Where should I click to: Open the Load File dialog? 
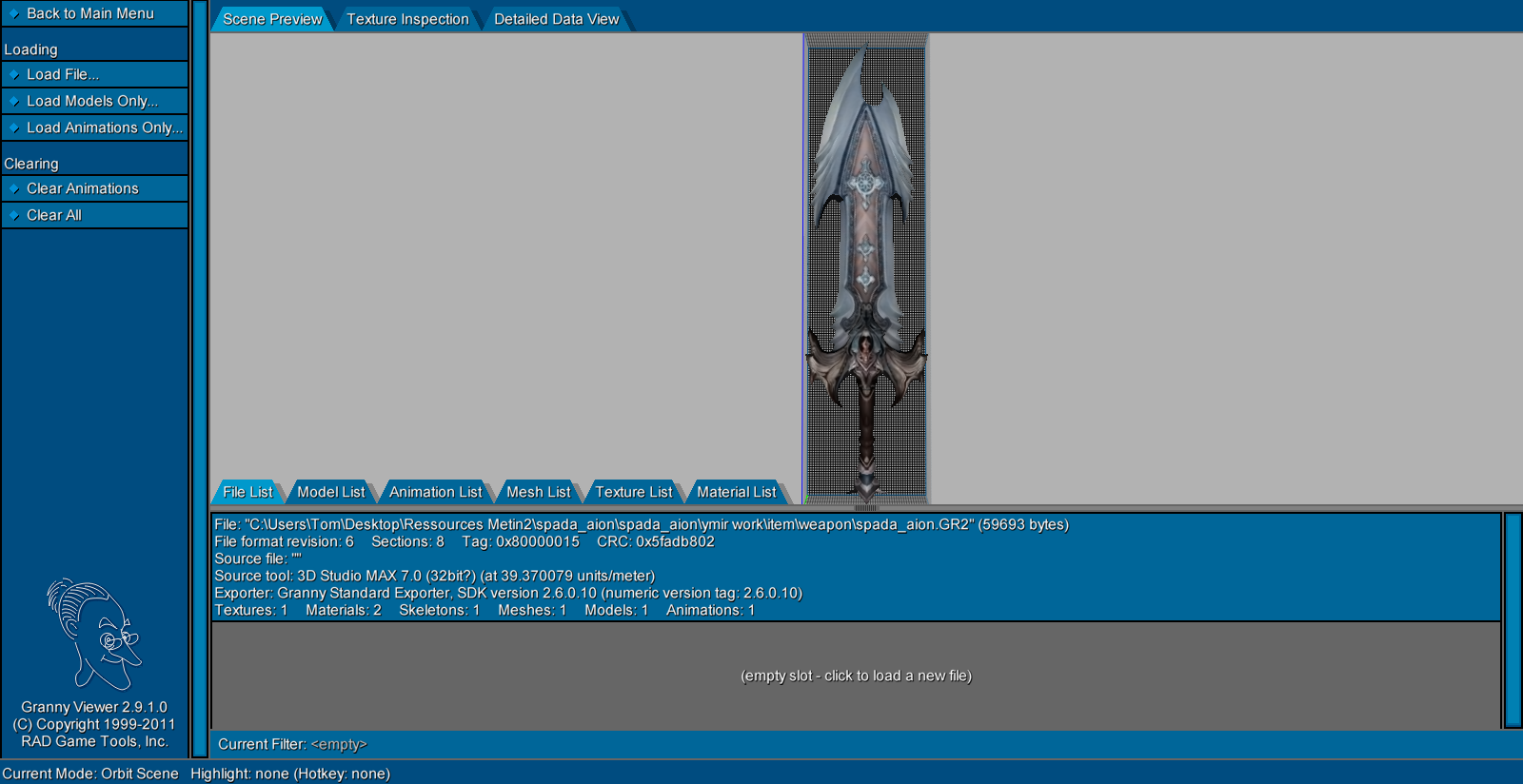[94, 74]
